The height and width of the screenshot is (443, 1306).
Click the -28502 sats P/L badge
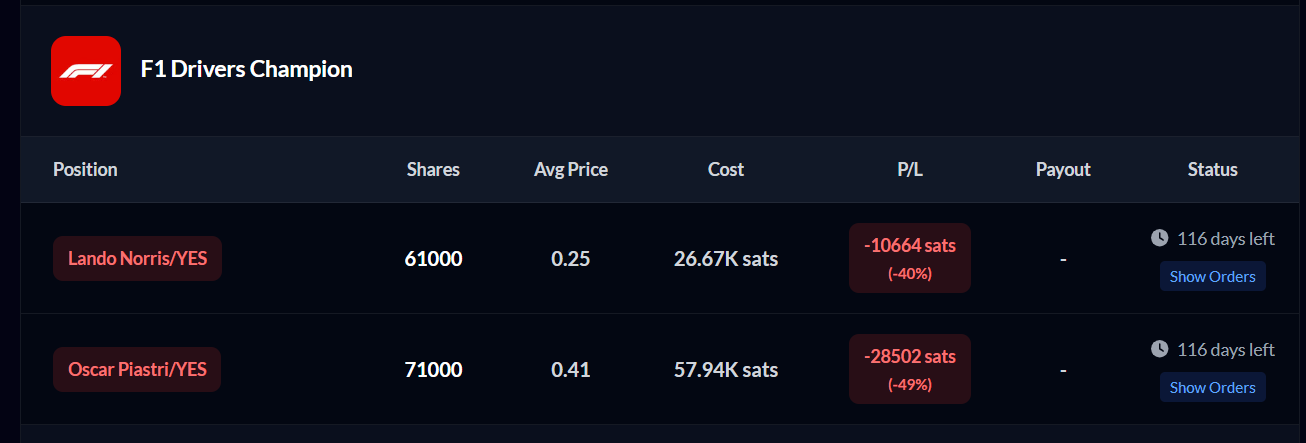coord(910,369)
